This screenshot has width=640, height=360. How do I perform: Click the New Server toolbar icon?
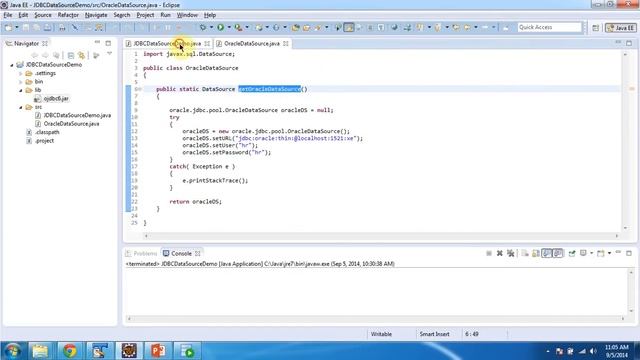click(x=259, y=27)
